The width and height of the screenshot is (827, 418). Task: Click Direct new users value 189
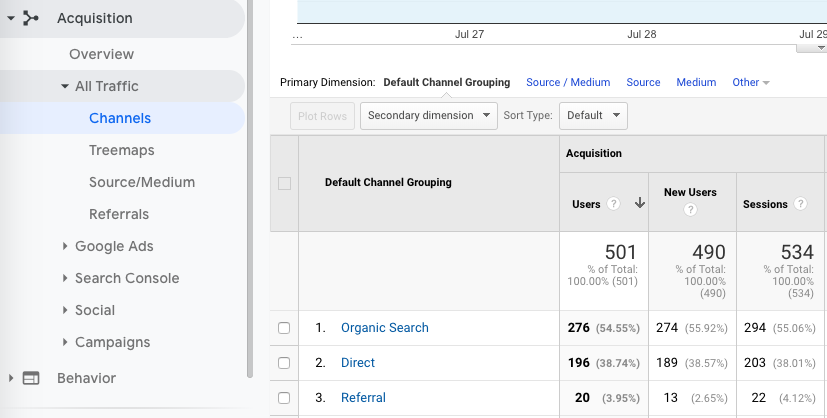(667, 363)
